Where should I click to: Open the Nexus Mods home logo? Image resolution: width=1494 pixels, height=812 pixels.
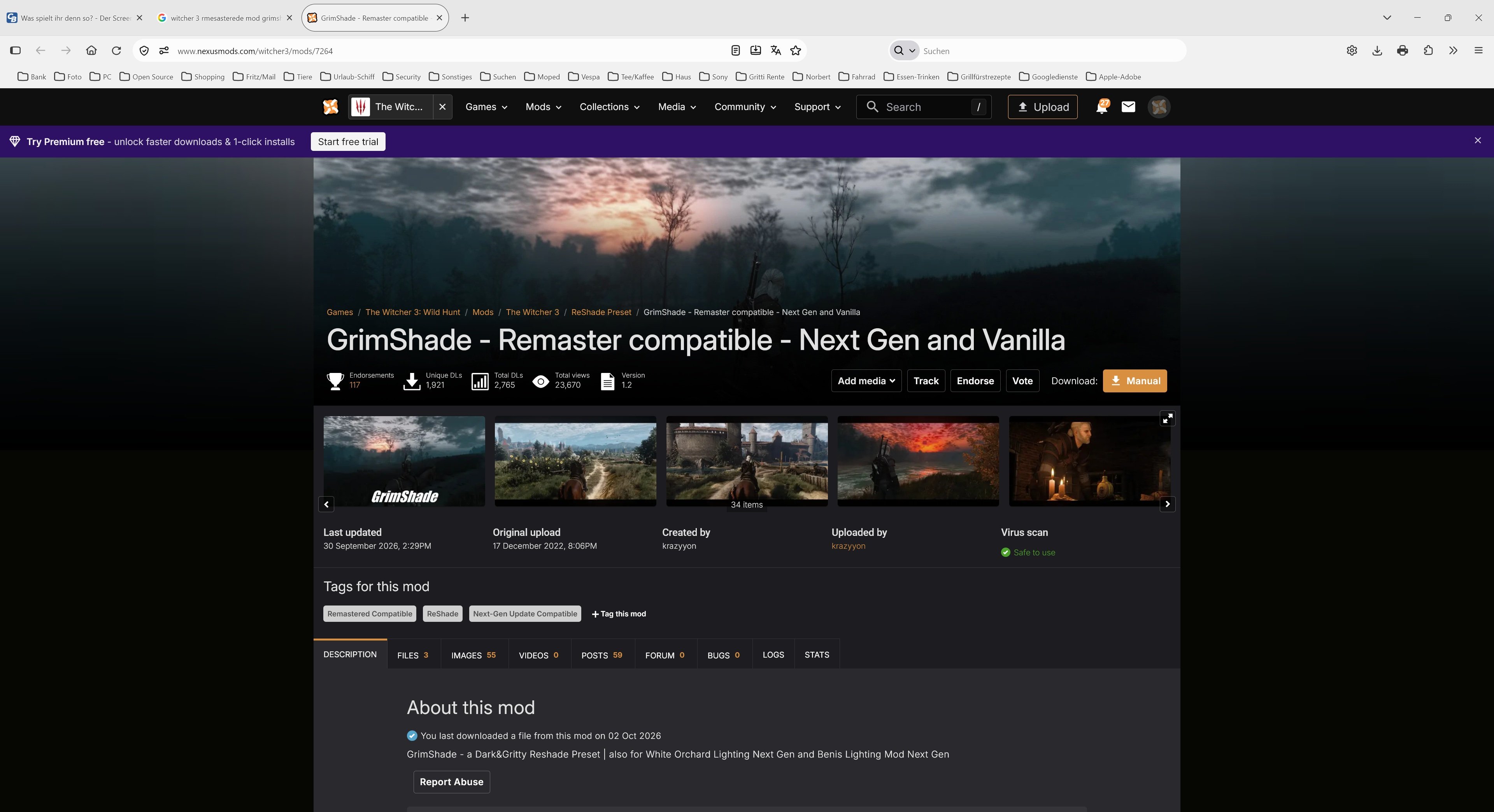click(x=331, y=107)
